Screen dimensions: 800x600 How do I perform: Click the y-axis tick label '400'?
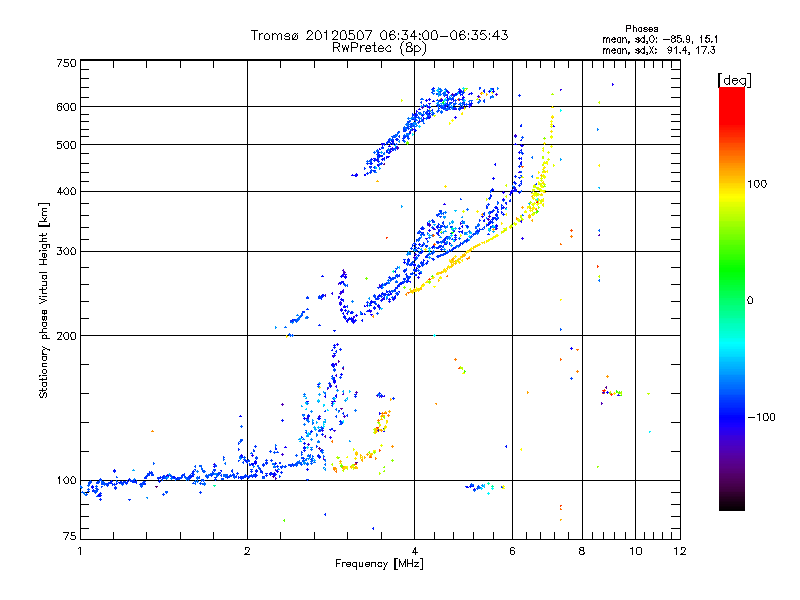click(x=67, y=191)
